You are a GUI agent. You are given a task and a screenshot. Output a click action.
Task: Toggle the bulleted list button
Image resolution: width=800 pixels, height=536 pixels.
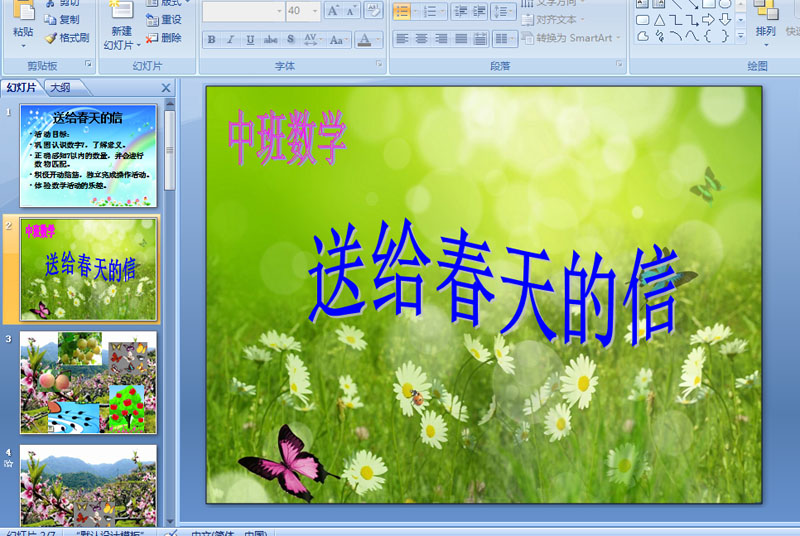click(402, 11)
